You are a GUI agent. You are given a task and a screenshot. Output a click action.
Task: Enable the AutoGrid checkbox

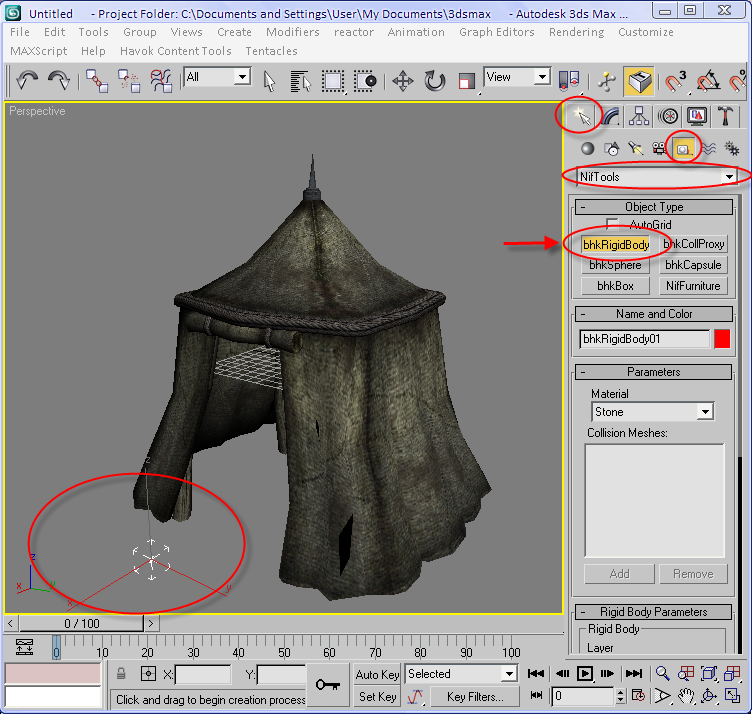[x=613, y=225]
